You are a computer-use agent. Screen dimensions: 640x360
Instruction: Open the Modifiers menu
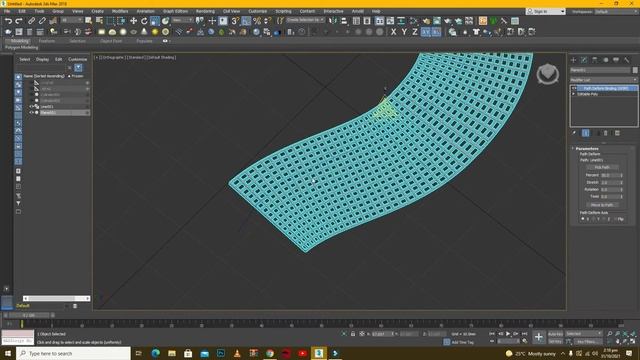[120, 11]
